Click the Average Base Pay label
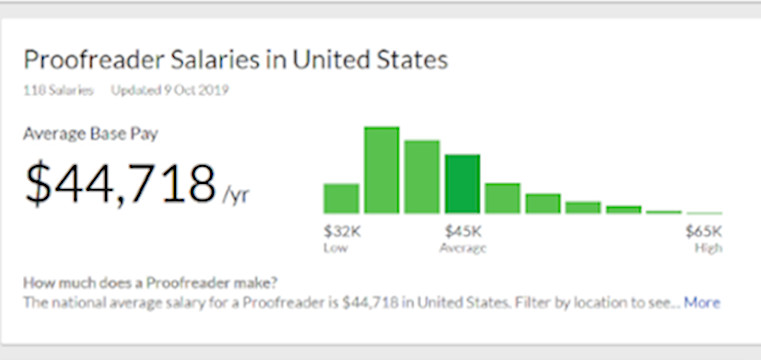Image resolution: width=761 pixels, height=360 pixels. click(91, 134)
